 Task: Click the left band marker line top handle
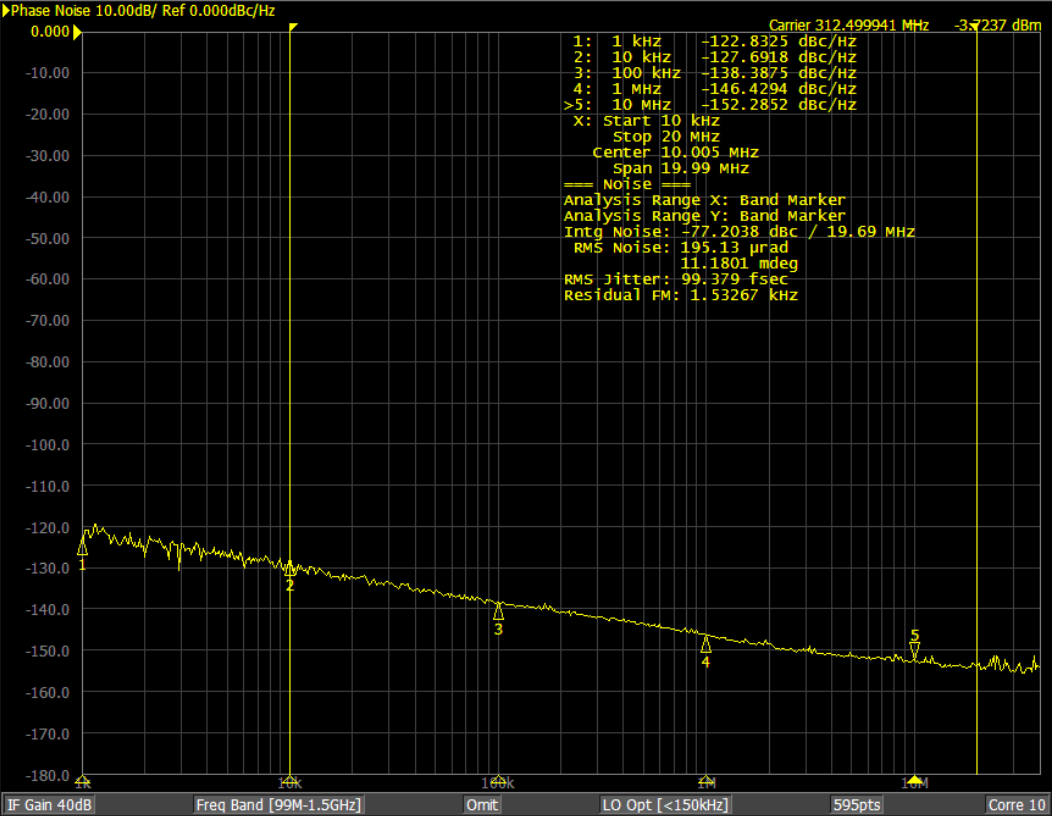point(292,27)
